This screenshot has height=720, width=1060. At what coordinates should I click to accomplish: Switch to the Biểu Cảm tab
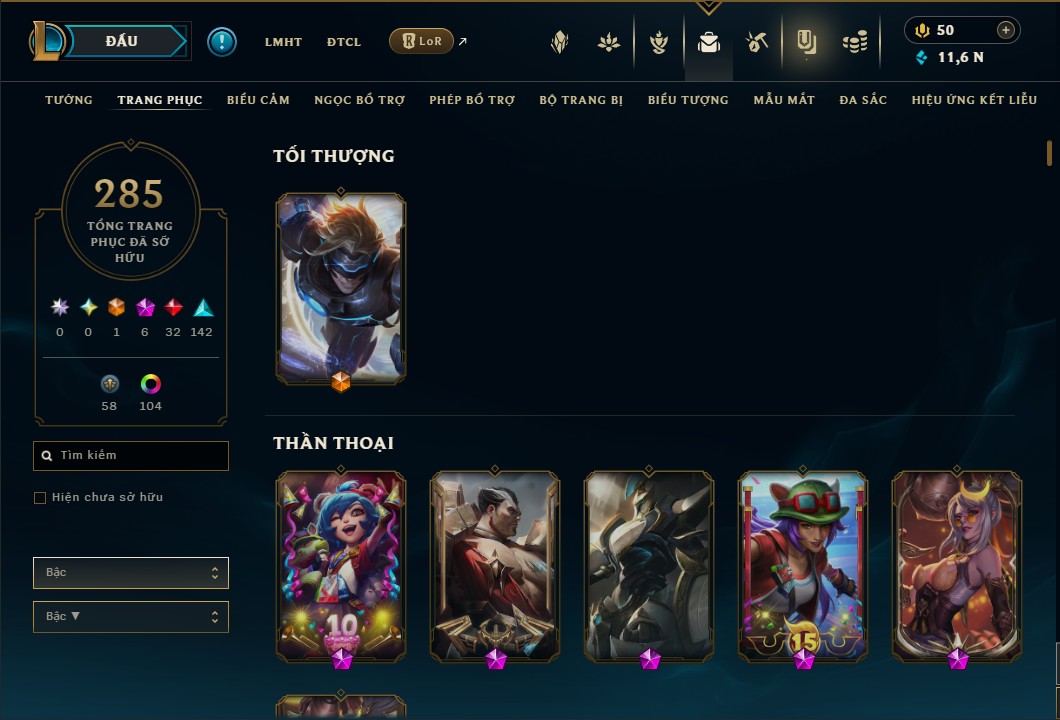click(x=258, y=100)
